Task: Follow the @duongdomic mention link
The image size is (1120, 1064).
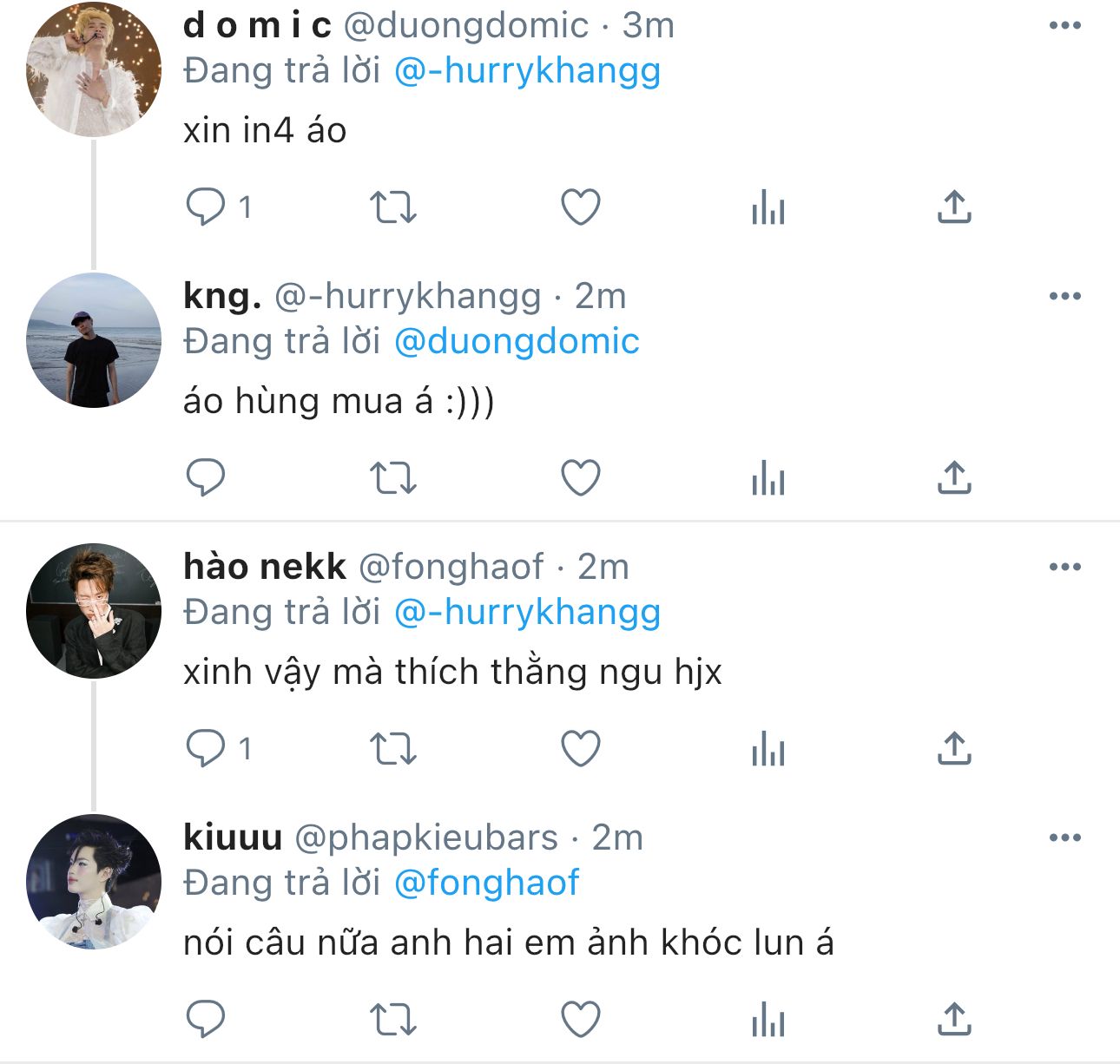Action: pos(517,342)
